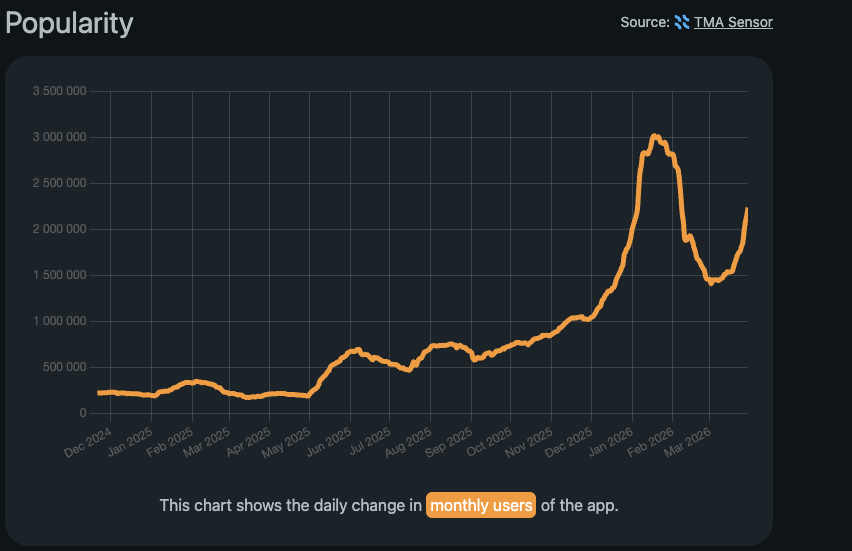The image size is (852, 551).
Task: Click the 'Source:' label text
Action: click(644, 22)
